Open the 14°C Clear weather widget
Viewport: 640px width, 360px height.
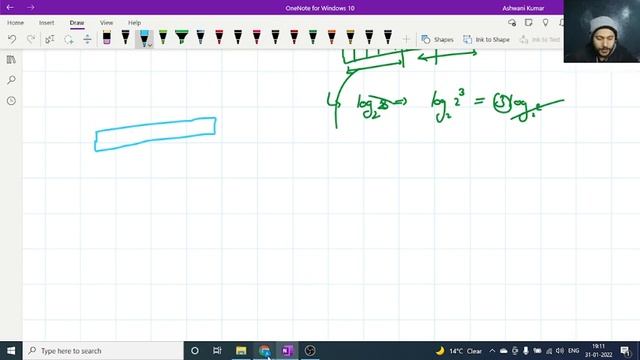coord(458,351)
